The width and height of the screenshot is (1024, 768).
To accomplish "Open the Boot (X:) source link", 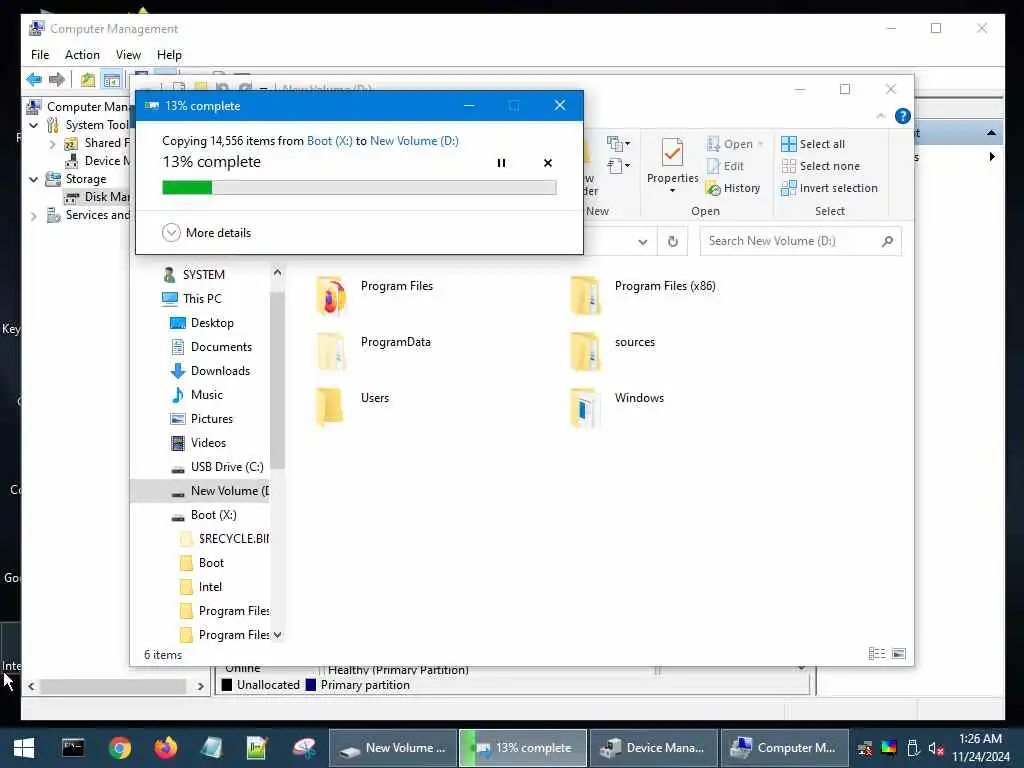I will tap(329, 140).
